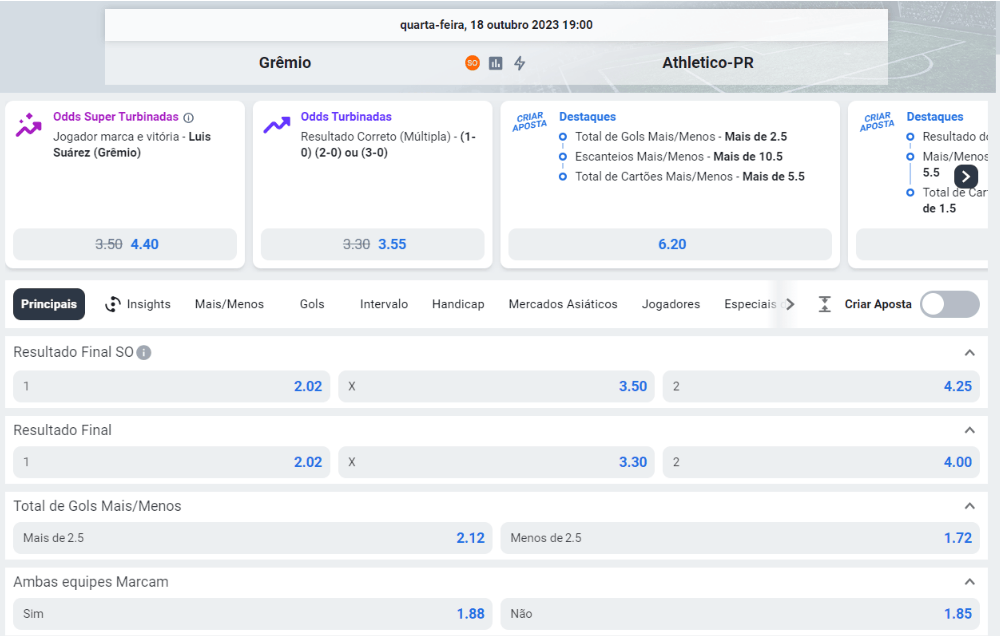1000x636 pixels.
Task: Click the Grêmio team name
Action: [x=285, y=63]
